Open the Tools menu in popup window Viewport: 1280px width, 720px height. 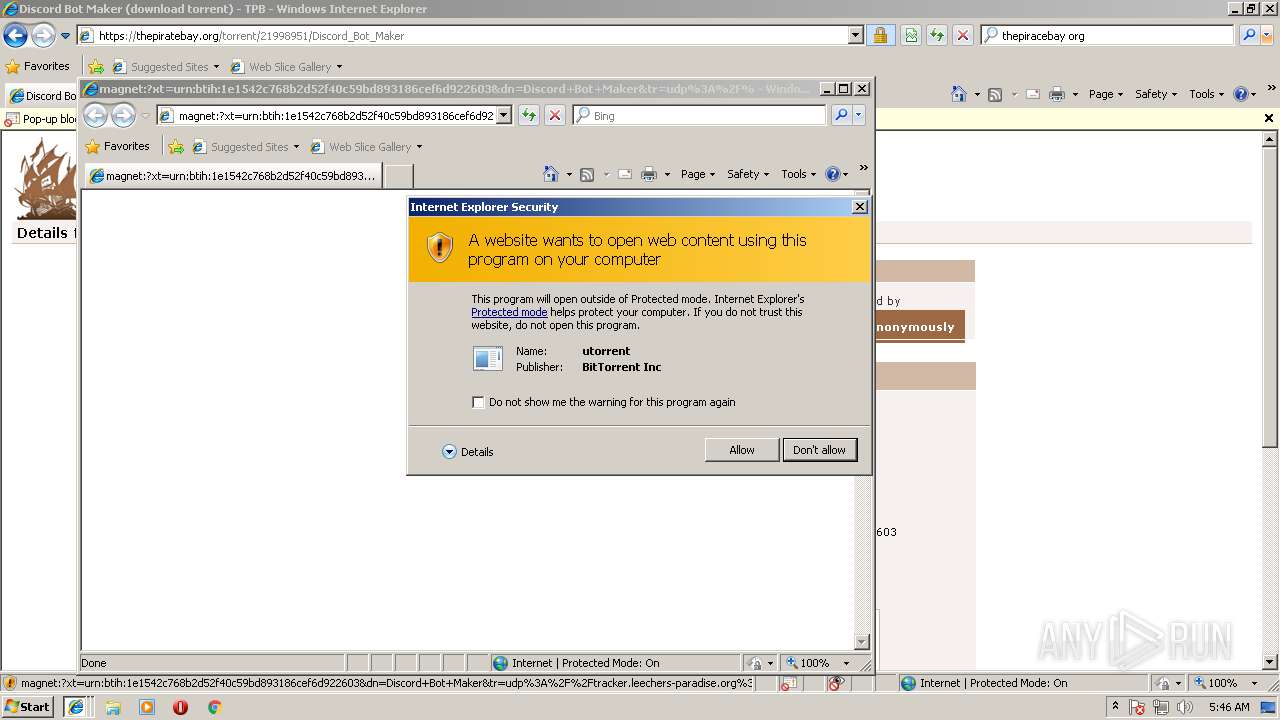point(799,174)
